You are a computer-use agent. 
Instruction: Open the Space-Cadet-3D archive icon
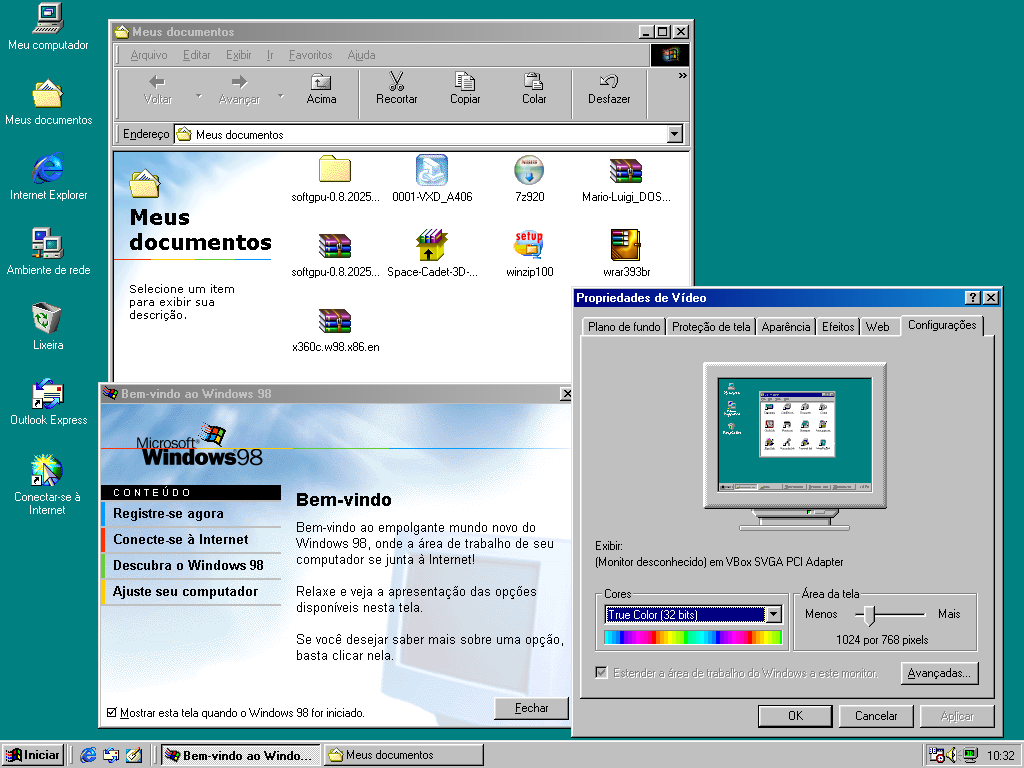coord(432,245)
